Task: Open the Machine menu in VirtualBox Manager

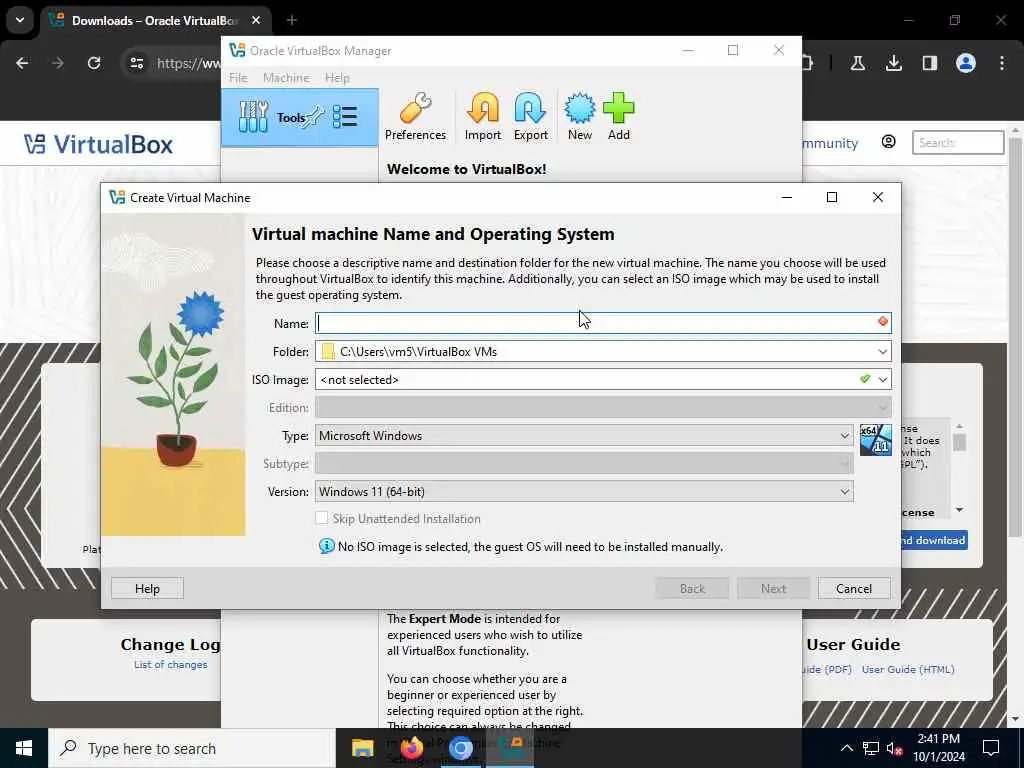Action: click(x=286, y=78)
